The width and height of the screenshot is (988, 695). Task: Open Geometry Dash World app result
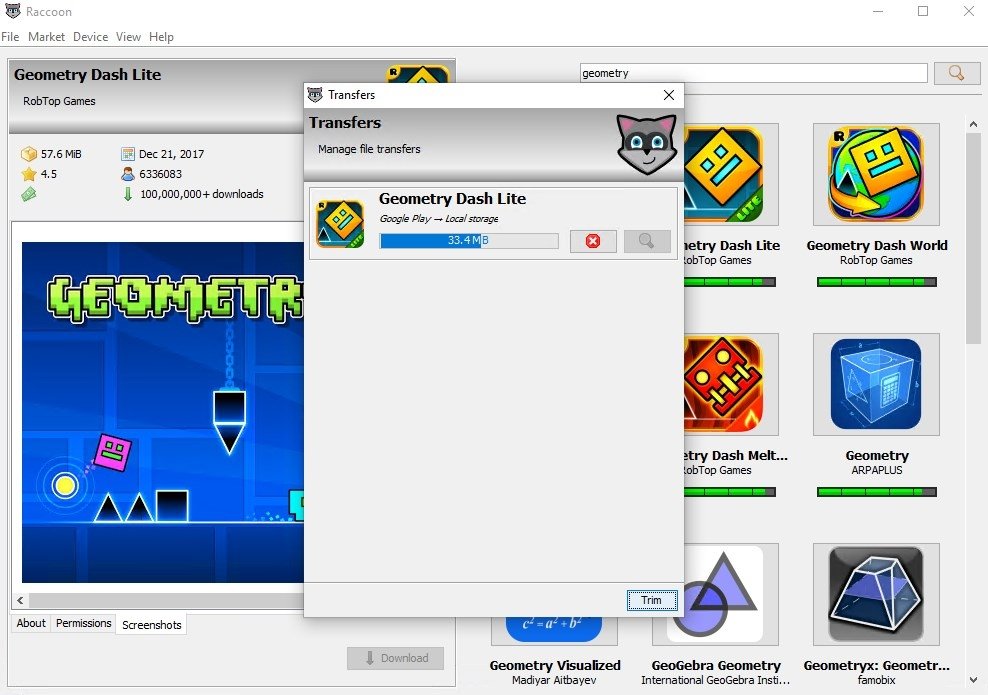[x=876, y=175]
